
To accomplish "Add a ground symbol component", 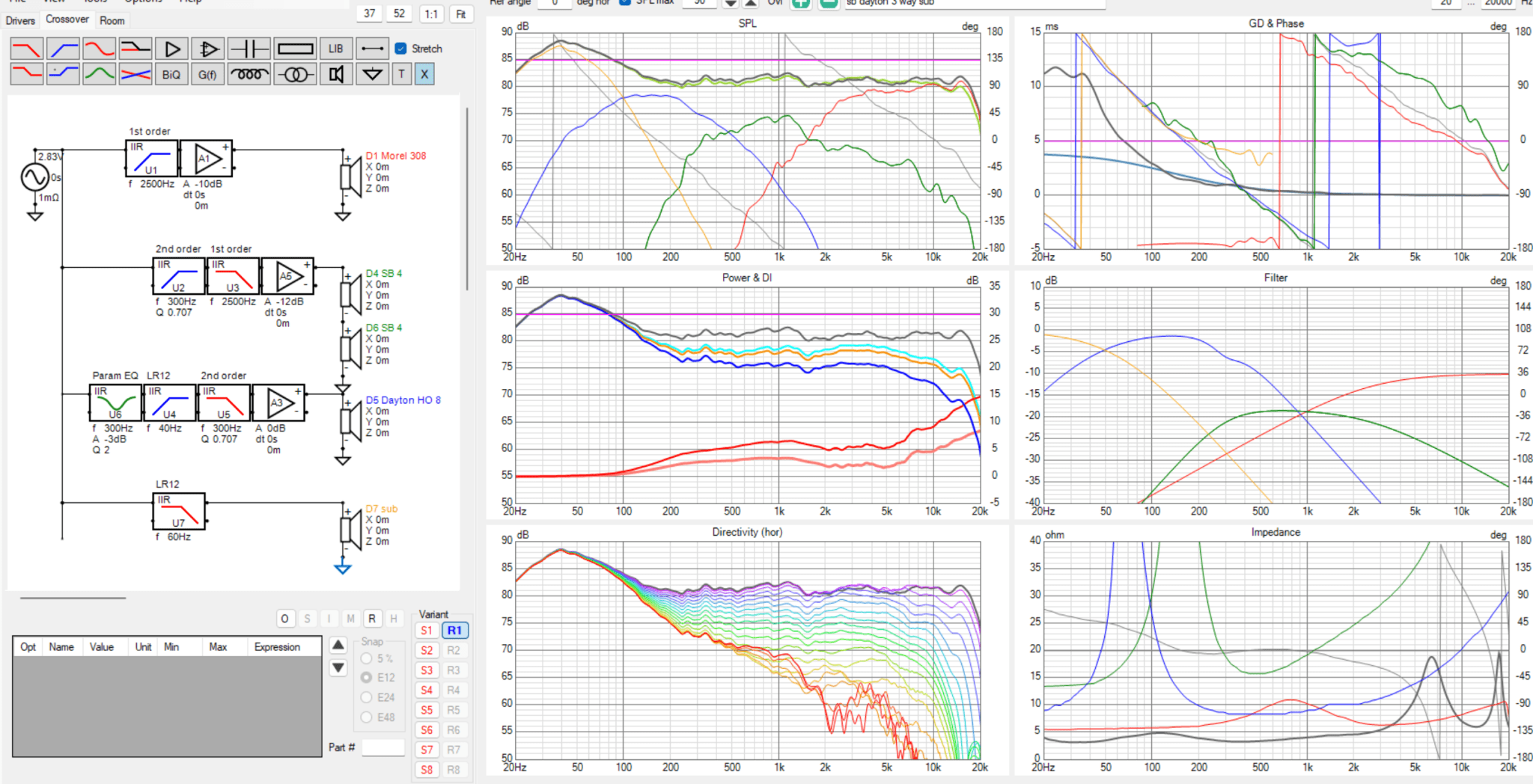I will (x=372, y=74).
